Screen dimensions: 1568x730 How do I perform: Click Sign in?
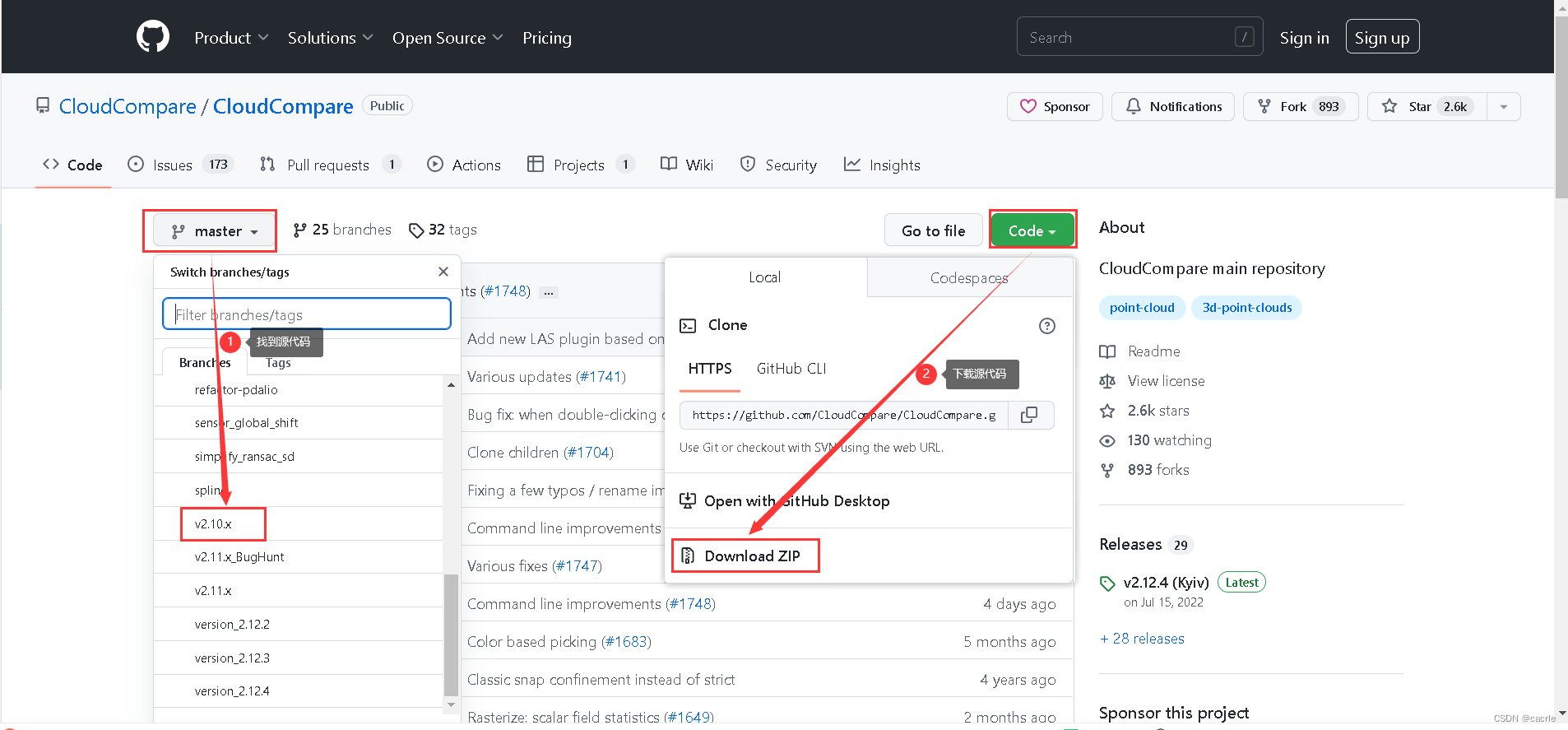pyautogui.click(x=1304, y=38)
